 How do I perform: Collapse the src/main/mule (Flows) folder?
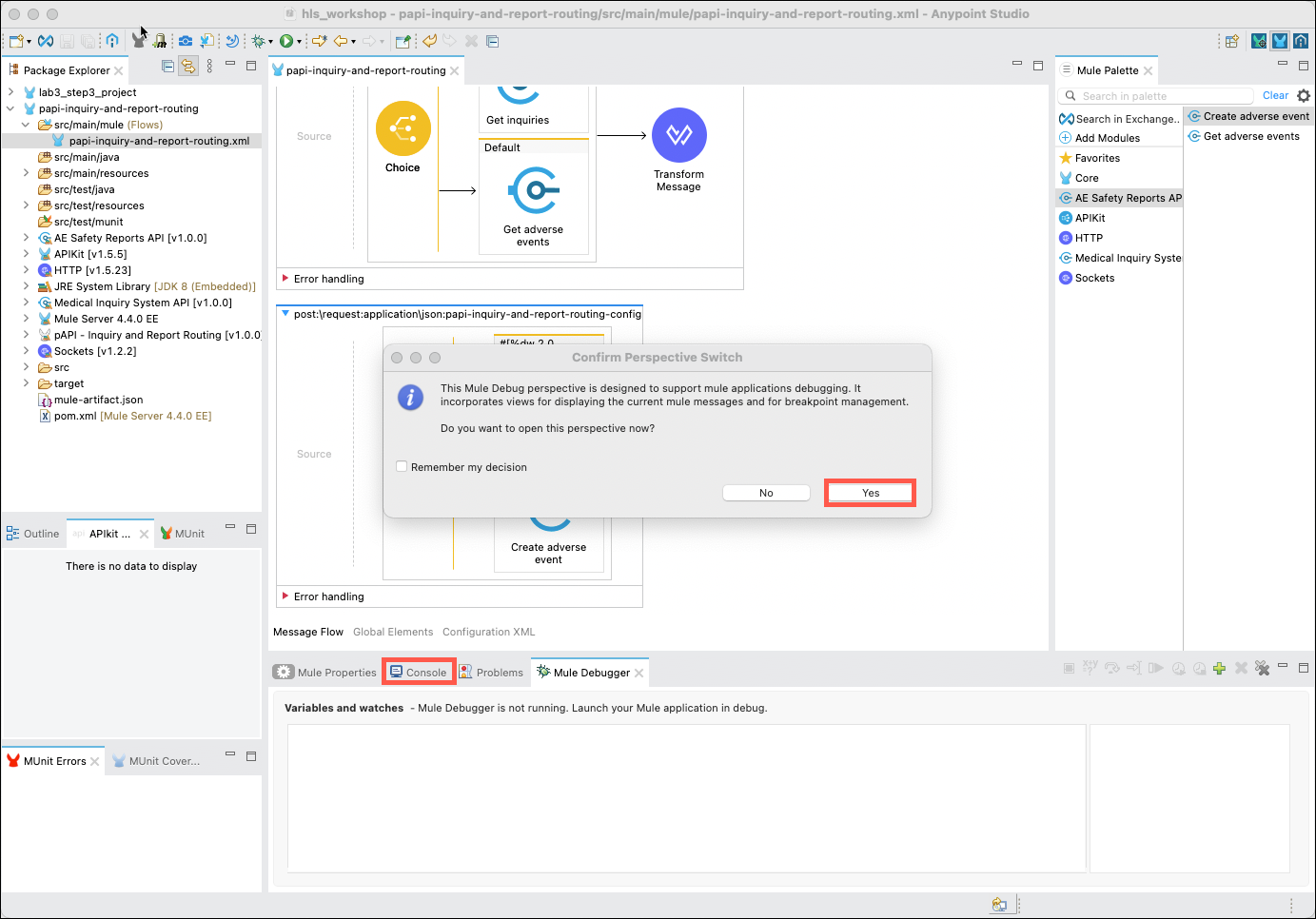click(x=26, y=125)
